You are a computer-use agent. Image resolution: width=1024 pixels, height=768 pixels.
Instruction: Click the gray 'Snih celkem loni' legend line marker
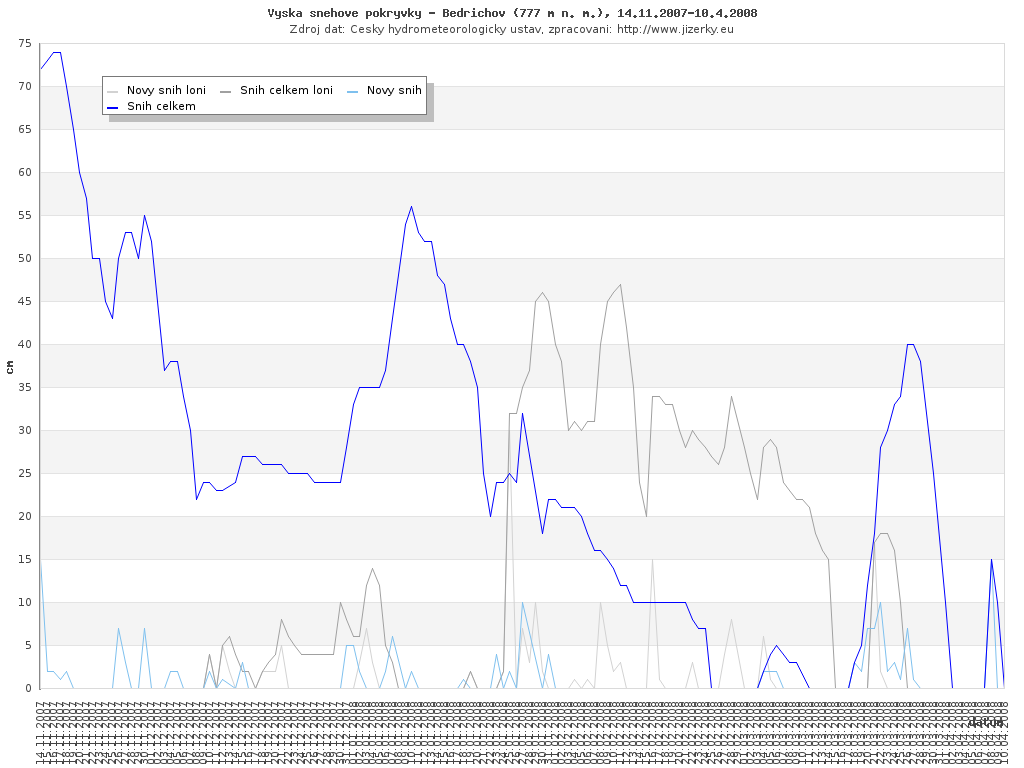pyautogui.click(x=226, y=90)
